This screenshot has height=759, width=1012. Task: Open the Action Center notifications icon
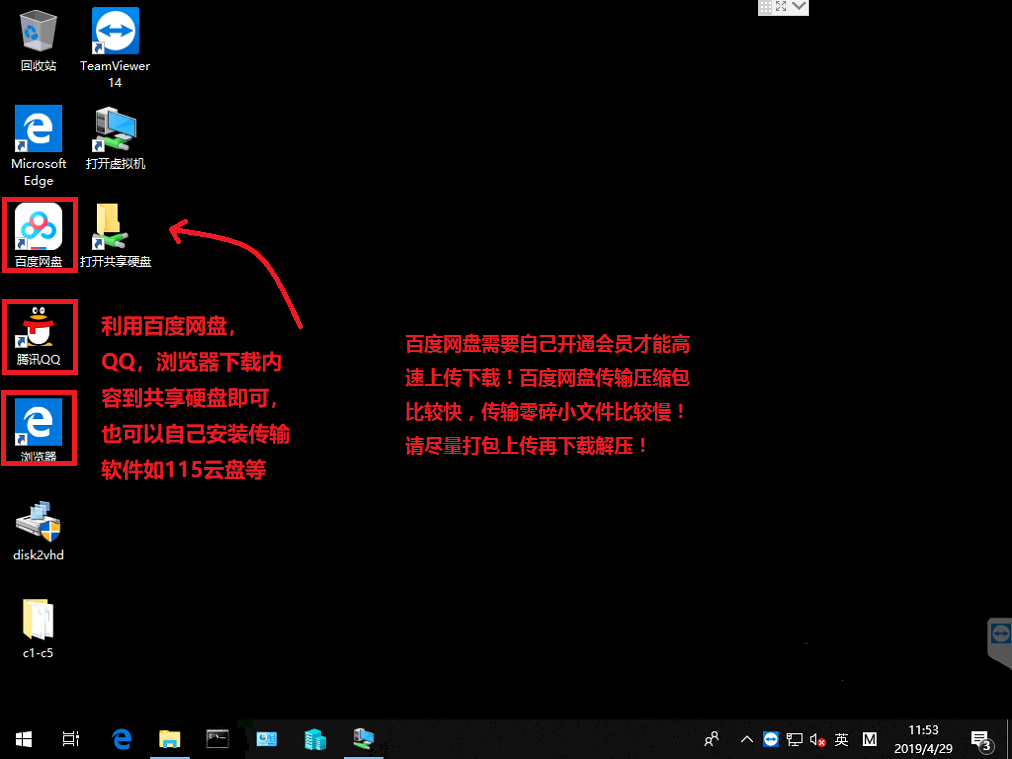coord(980,740)
